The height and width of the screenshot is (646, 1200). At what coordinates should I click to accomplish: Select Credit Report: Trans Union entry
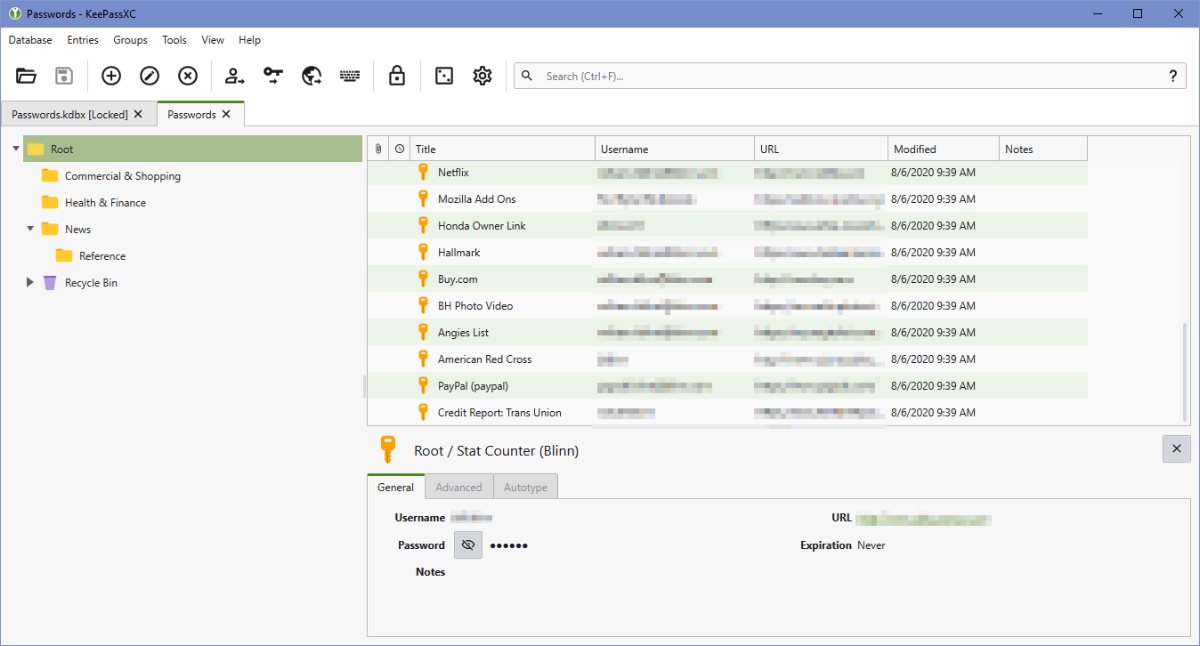tap(727, 412)
